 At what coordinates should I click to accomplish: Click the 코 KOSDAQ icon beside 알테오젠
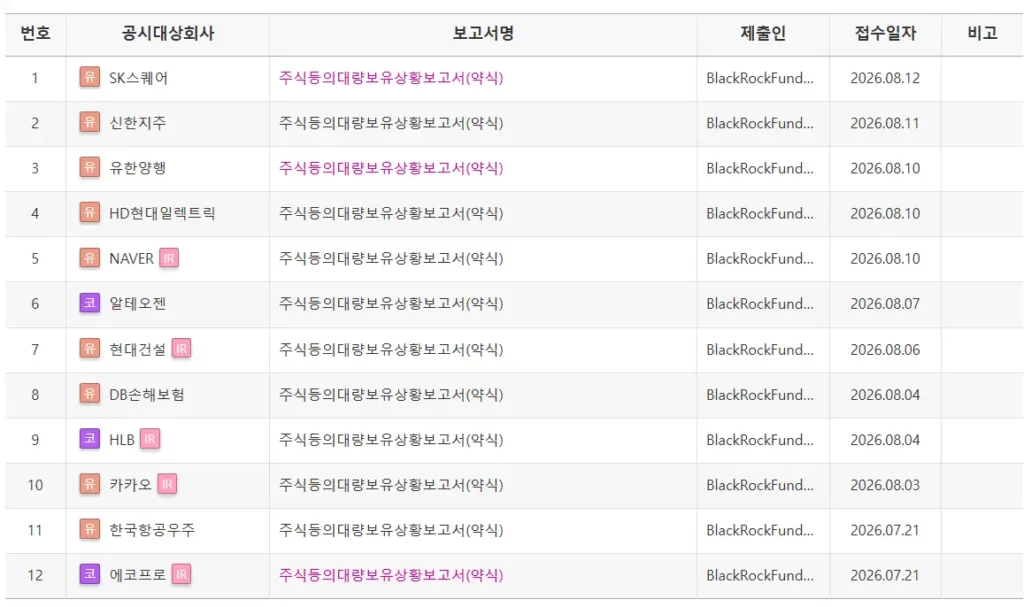point(89,303)
